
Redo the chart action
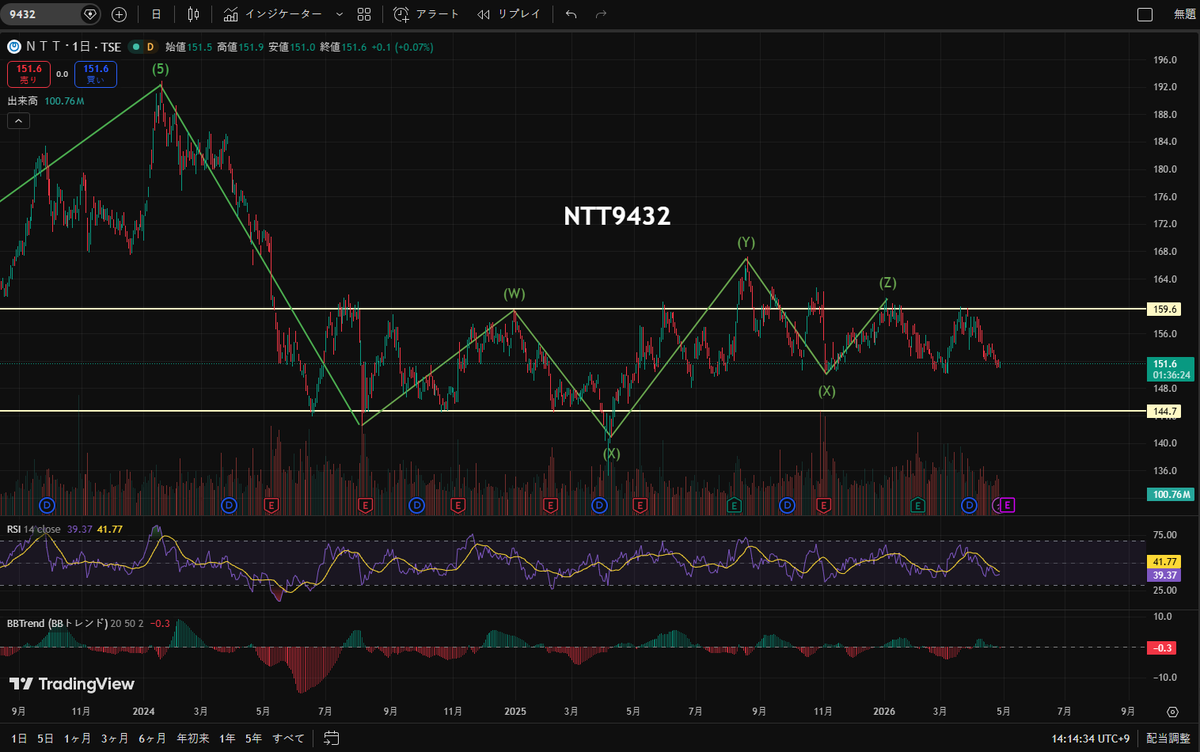coord(601,14)
